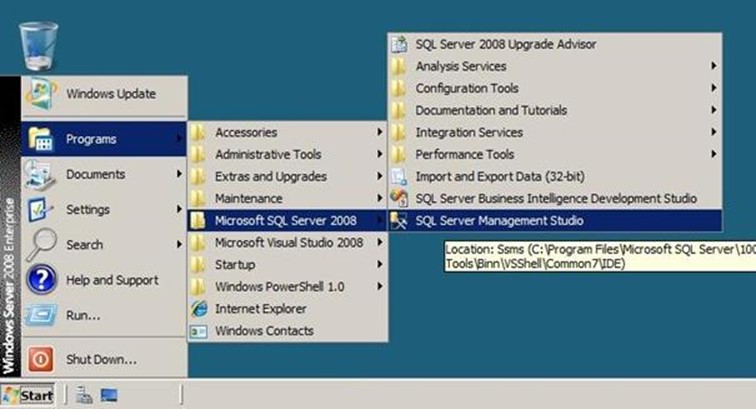Image resolution: width=756 pixels, height=409 pixels.
Task: Click the Internet Explorer icon
Action: (x=199, y=309)
